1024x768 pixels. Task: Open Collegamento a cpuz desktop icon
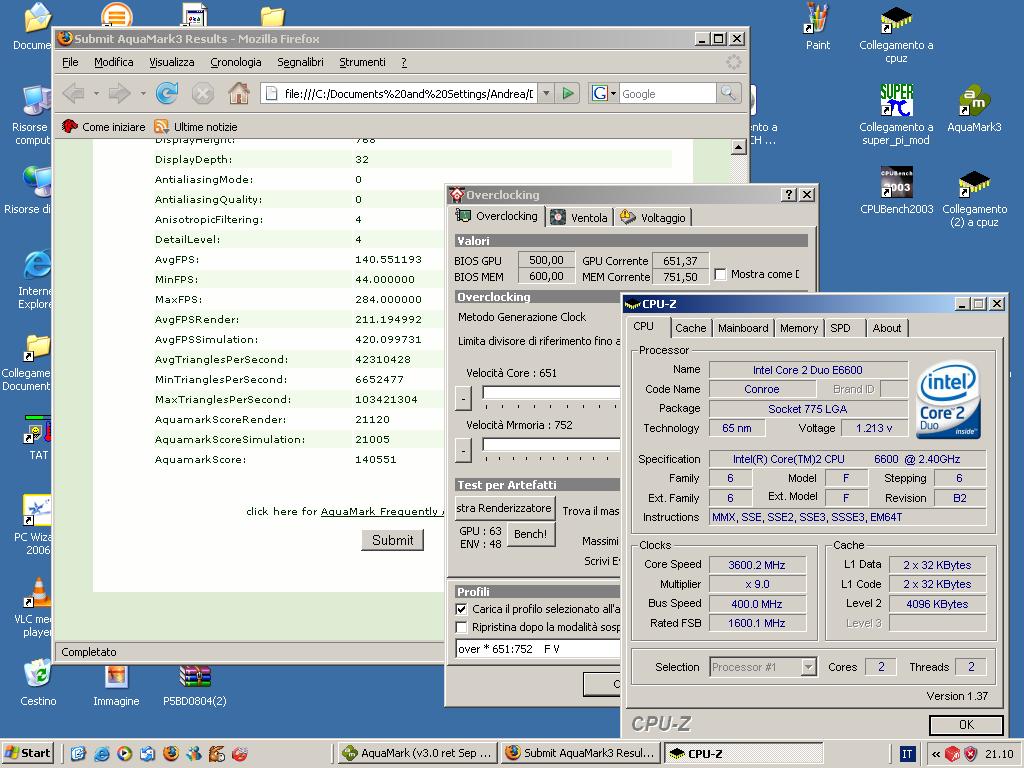coord(896,34)
